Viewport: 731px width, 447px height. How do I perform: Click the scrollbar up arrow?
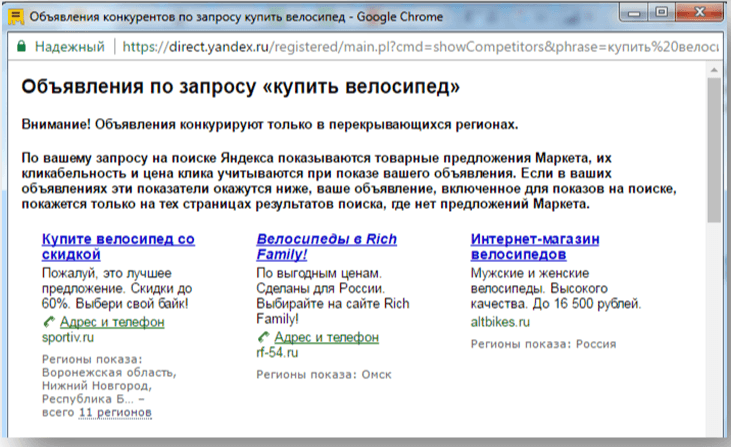click(x=714, y=70)
